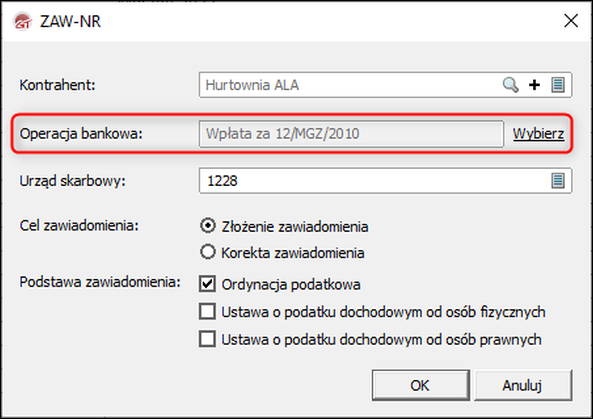593x419 pixels.
Task: Close the ZAW-NR dialog window
Action: coord(571,21)
